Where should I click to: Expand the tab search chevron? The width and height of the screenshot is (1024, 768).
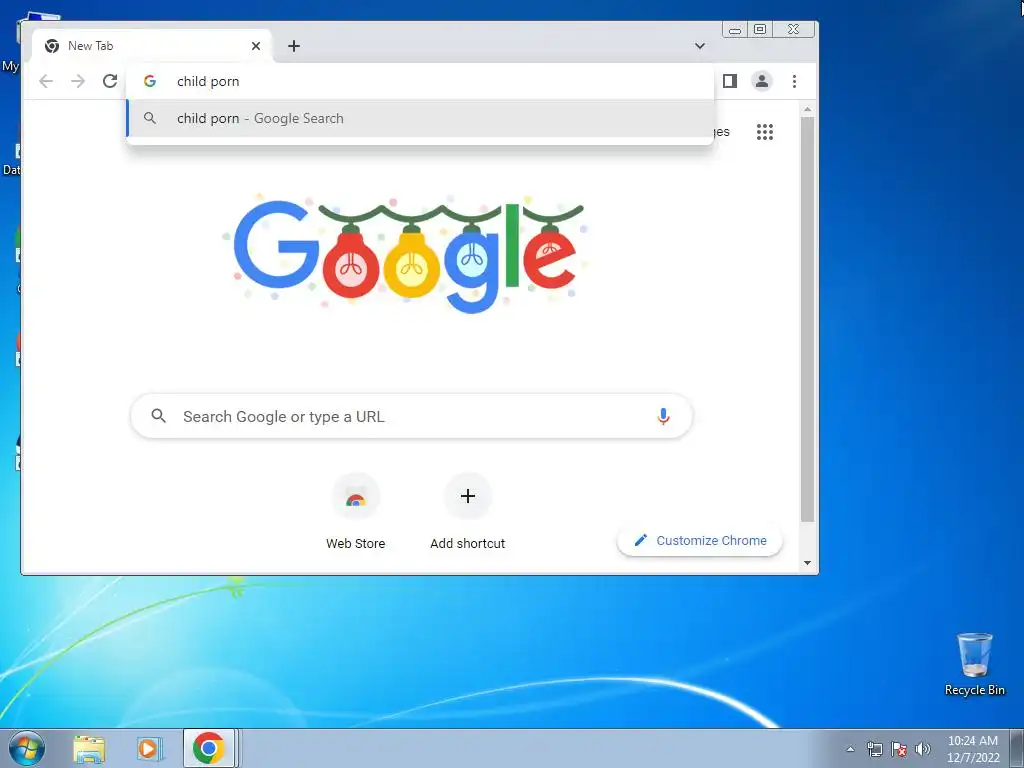(699, 46)
